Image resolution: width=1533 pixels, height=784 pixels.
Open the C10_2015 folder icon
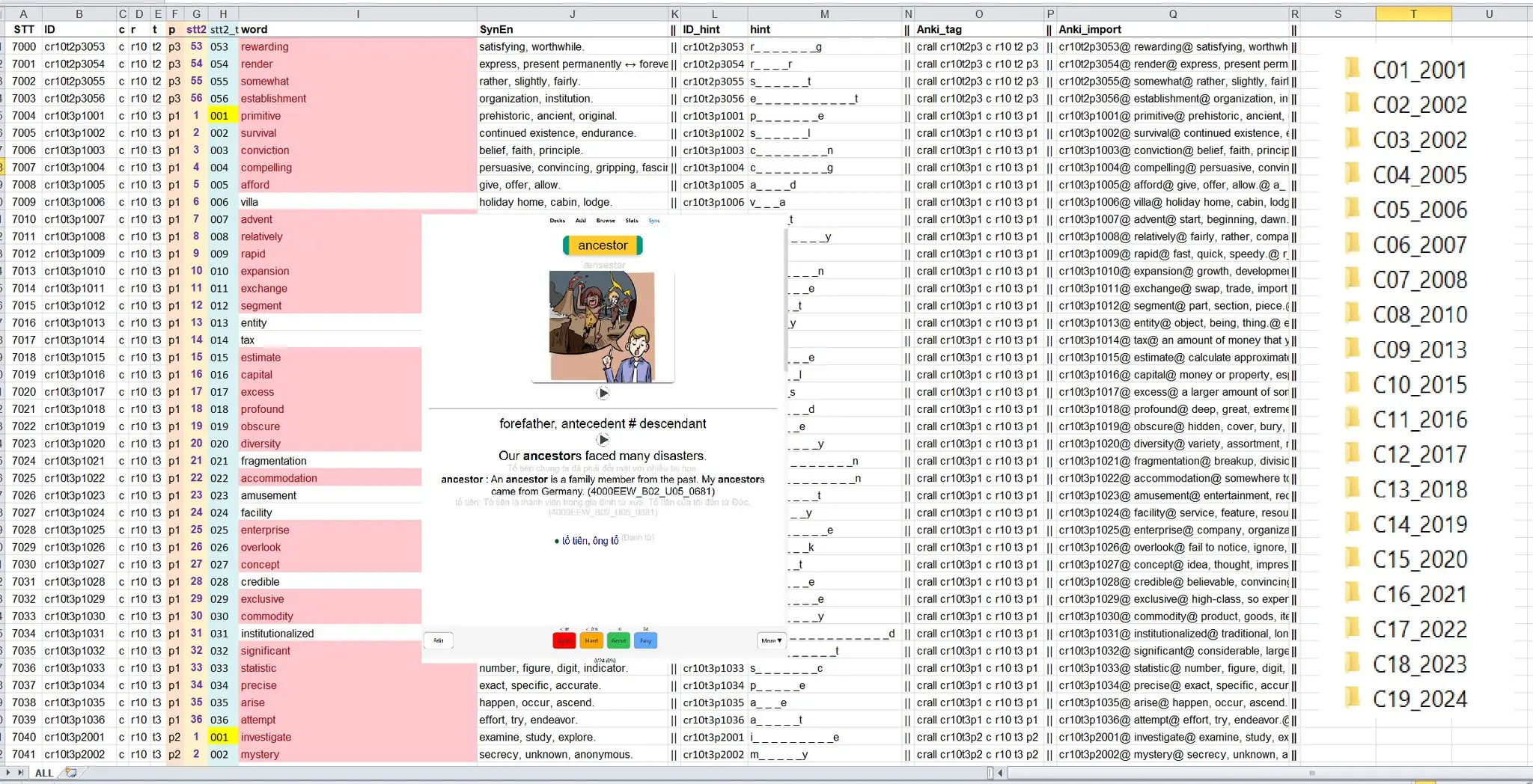(1352, 385)
